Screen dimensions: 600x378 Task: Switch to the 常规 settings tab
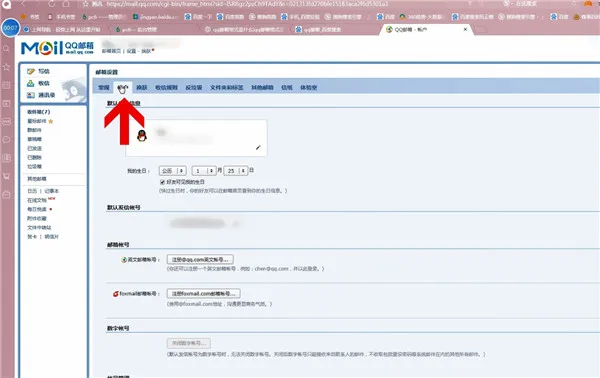(104, 88)
